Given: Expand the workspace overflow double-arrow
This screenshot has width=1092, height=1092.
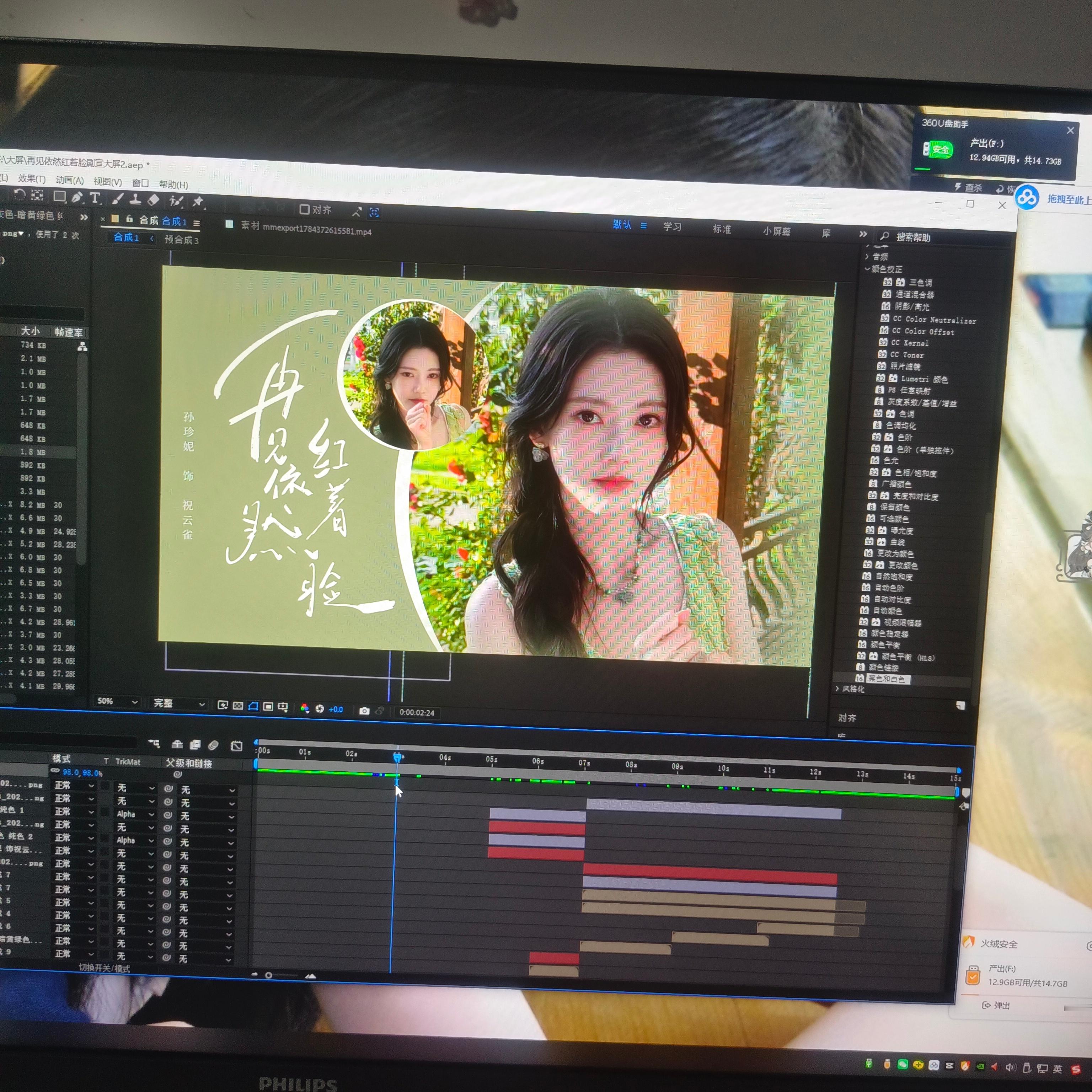Looking at the screenshot, I should tap(863, 234).
